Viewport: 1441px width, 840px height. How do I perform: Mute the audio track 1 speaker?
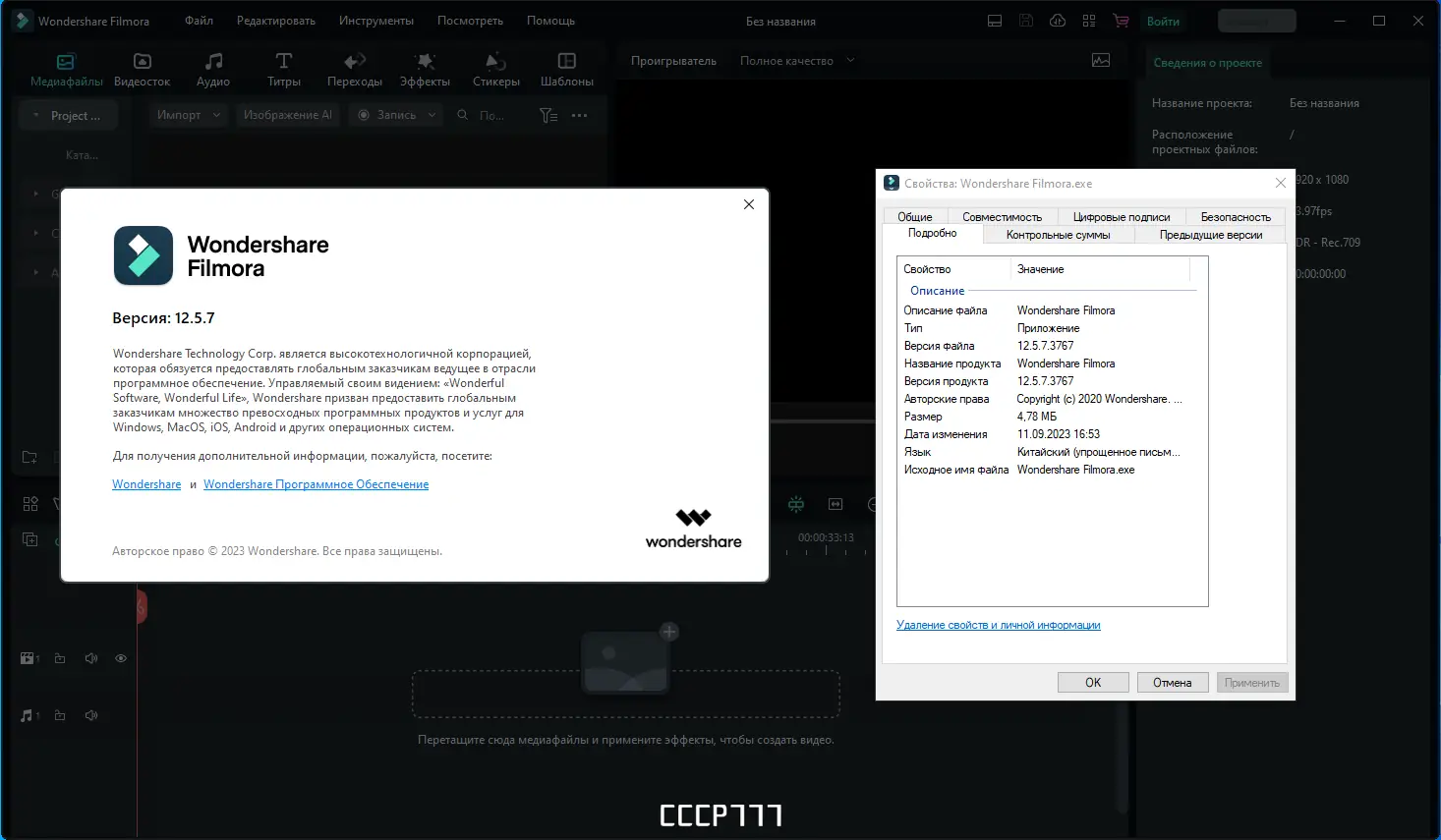click(x=91, y=715)
